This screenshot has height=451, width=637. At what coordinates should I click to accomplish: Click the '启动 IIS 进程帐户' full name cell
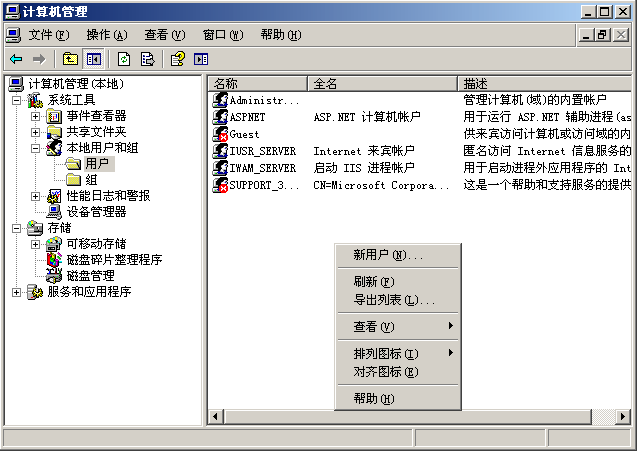(x=364, y=168)
